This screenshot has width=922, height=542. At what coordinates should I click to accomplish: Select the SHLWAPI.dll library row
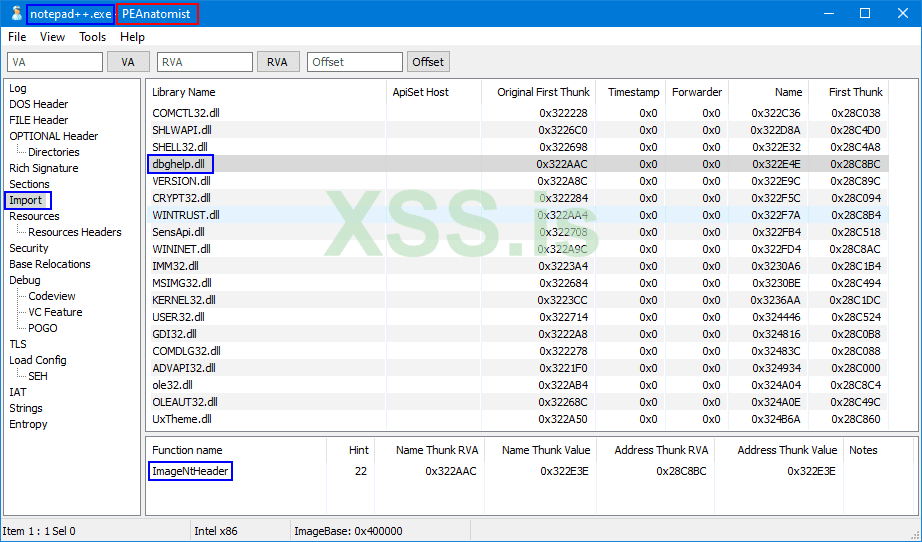pos(517,130)
